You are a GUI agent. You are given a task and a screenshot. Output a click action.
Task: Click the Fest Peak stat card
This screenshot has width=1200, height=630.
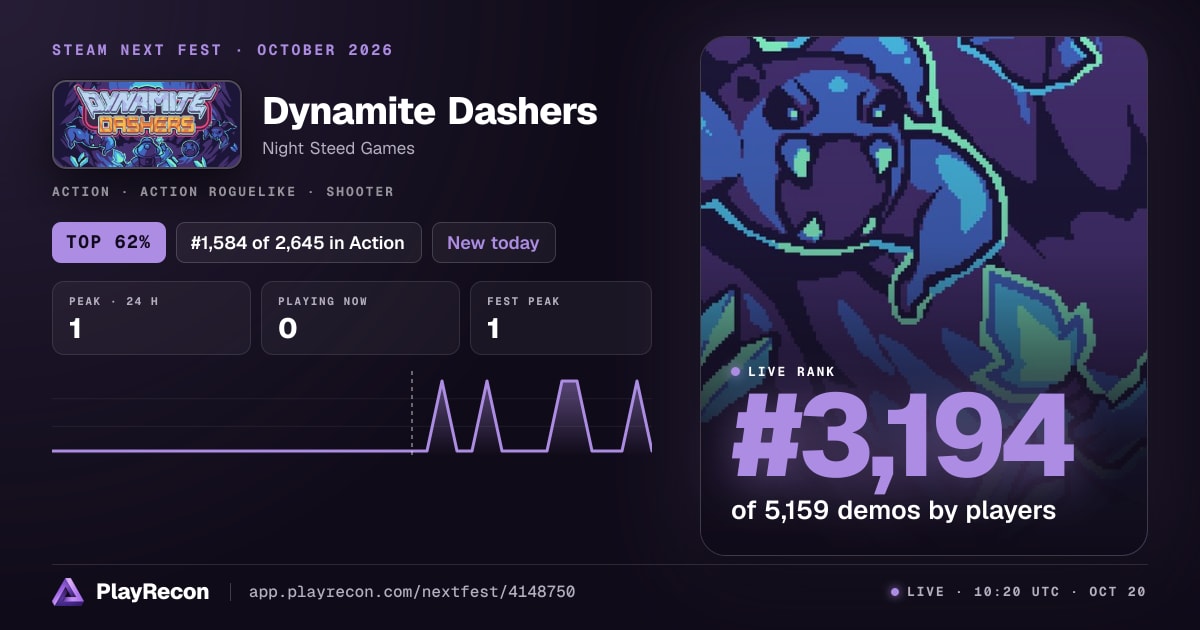pos(560,318)
